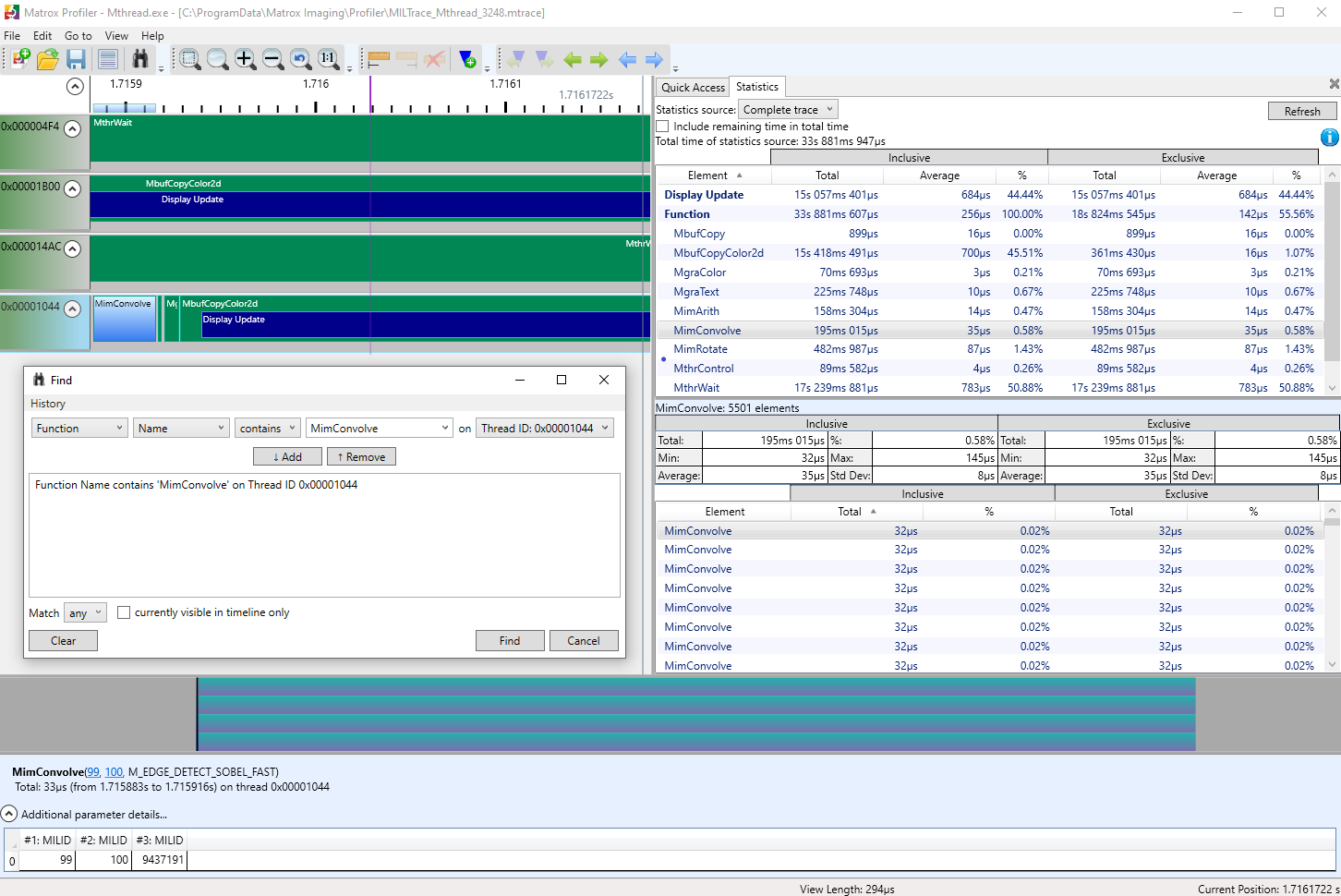Image resolution: width=1341 pixels, height=896 pixels.
Task: Place the first ruler marker icon
Action: pos(379,59)
